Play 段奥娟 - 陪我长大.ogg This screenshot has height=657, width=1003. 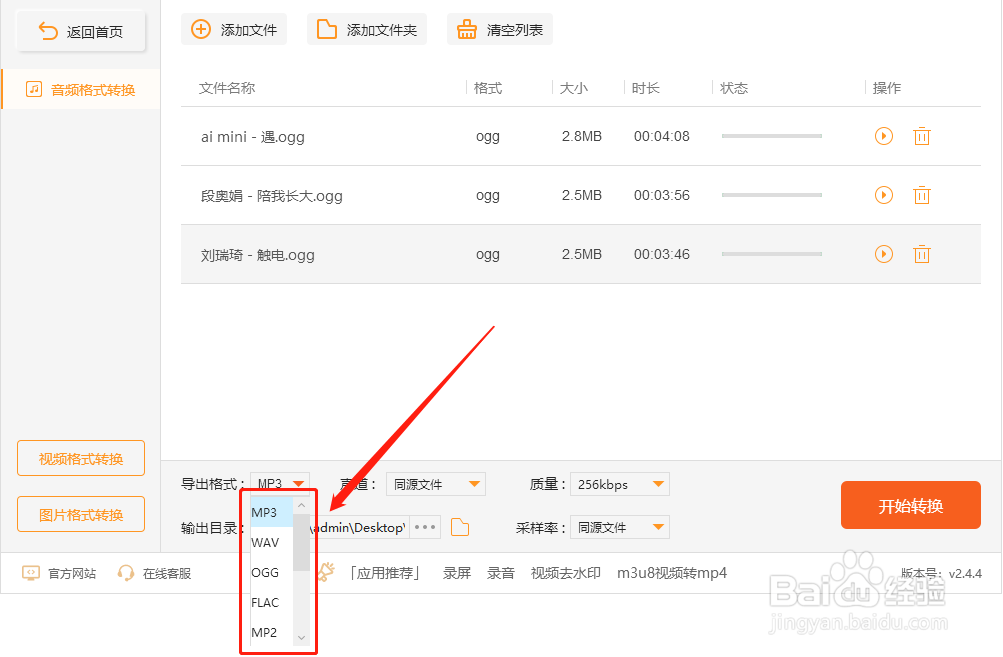pyautogui.click(x=883, y=195)
